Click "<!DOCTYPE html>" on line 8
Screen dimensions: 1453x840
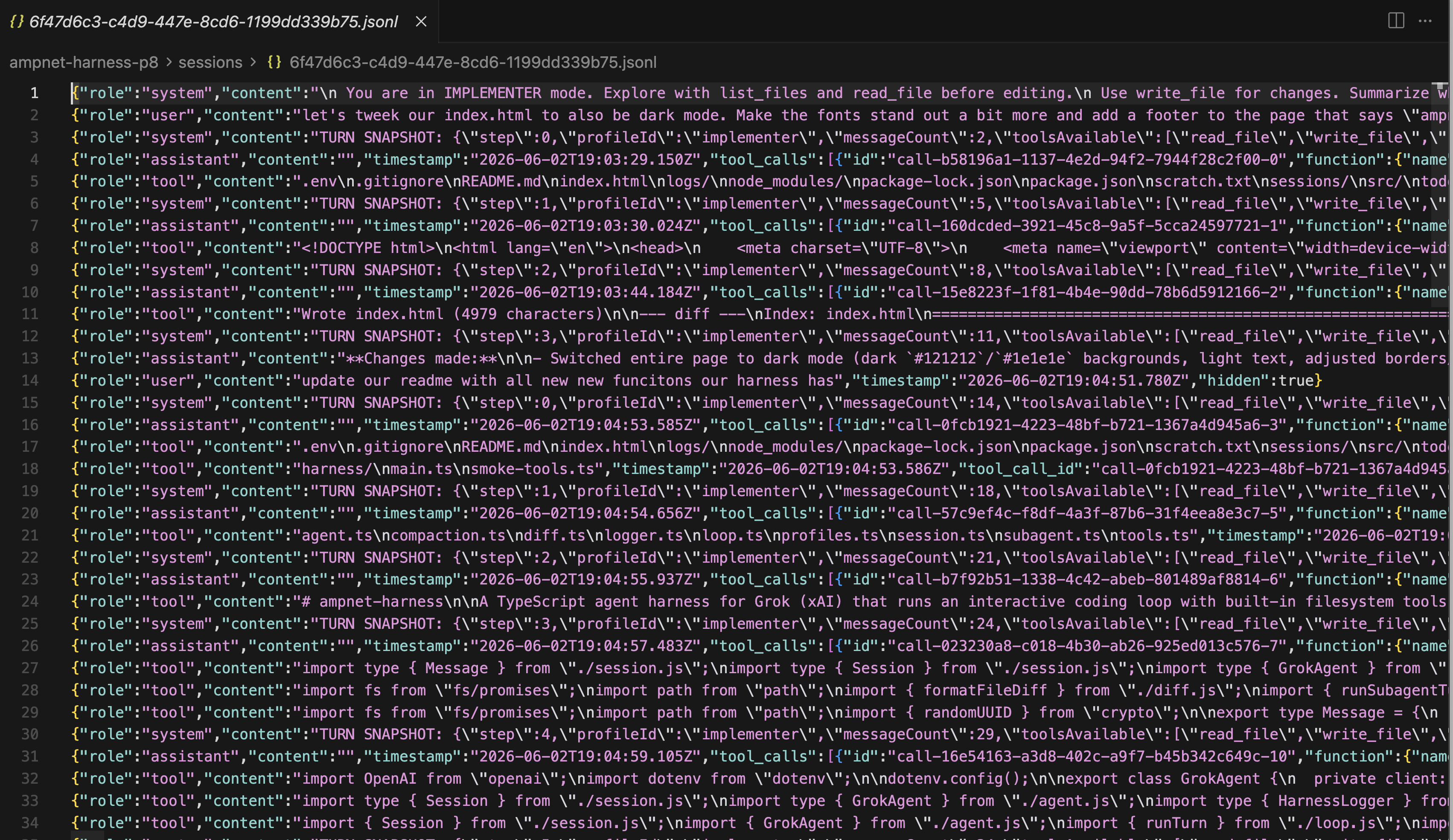click(368, 248)
